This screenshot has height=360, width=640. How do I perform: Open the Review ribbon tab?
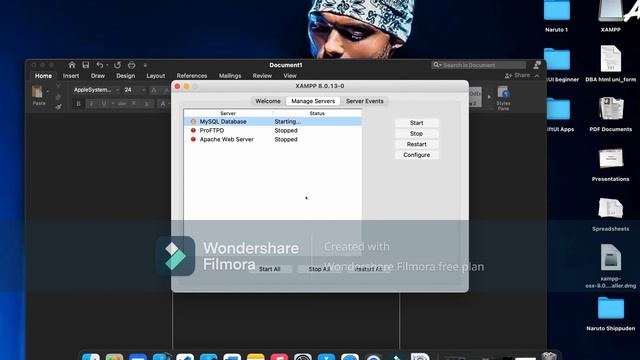tap(262, 76)
